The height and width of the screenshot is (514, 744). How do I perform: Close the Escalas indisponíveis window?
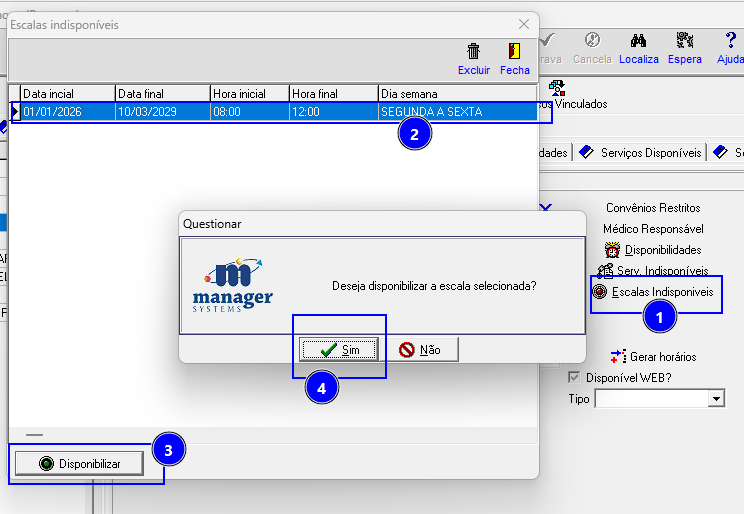523,24
